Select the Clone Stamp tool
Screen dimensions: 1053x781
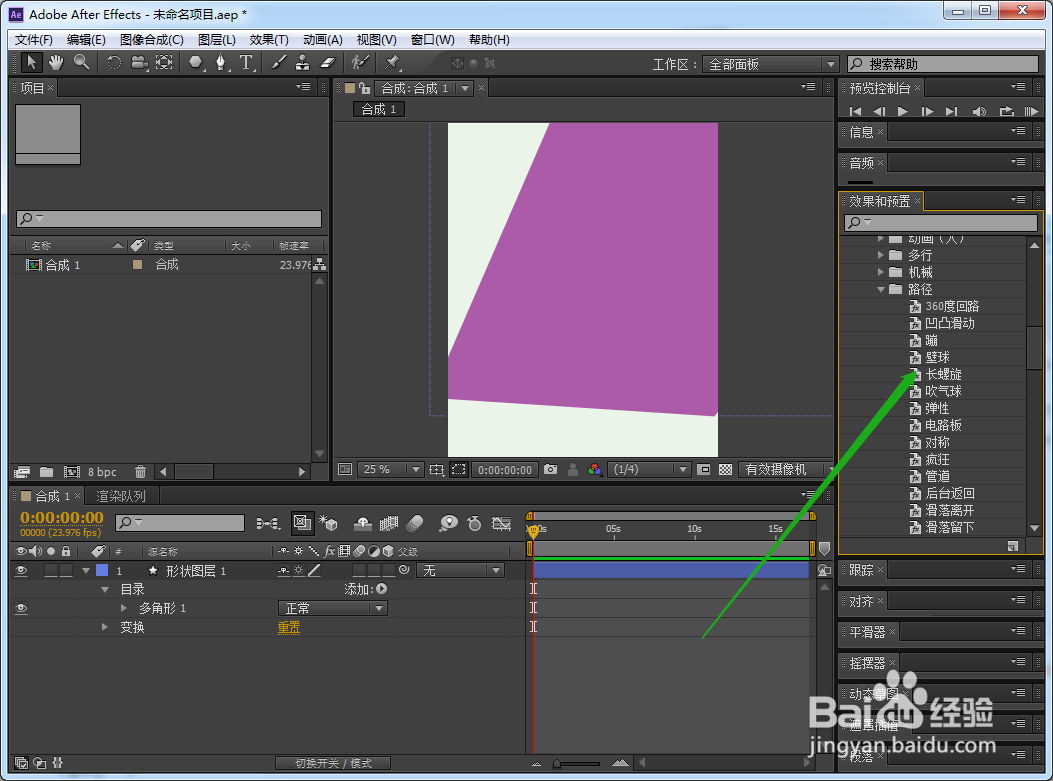point(303,63)
